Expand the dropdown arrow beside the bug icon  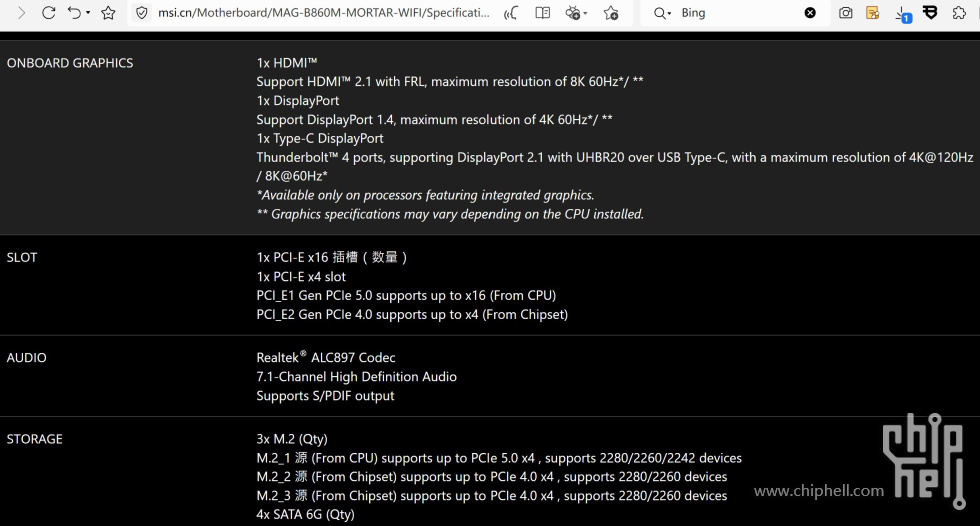587,13
